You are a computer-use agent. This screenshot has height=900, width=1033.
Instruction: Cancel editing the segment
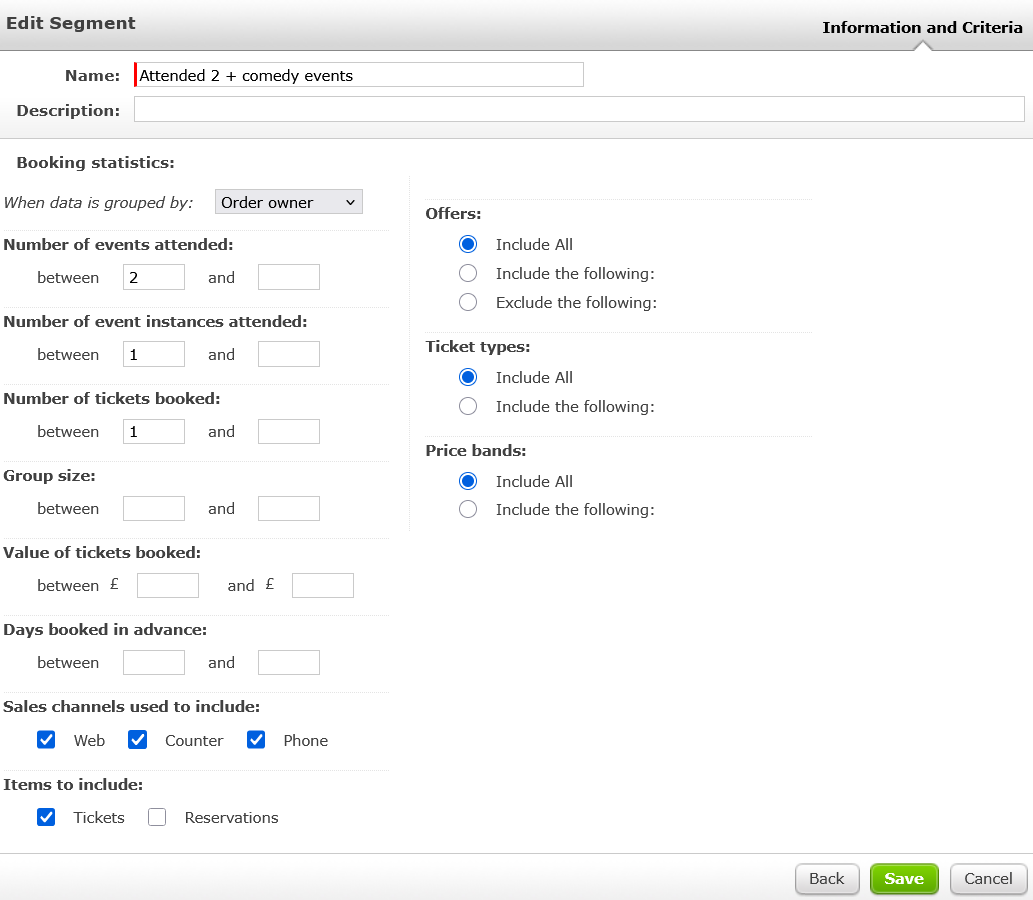coord(988,878)
